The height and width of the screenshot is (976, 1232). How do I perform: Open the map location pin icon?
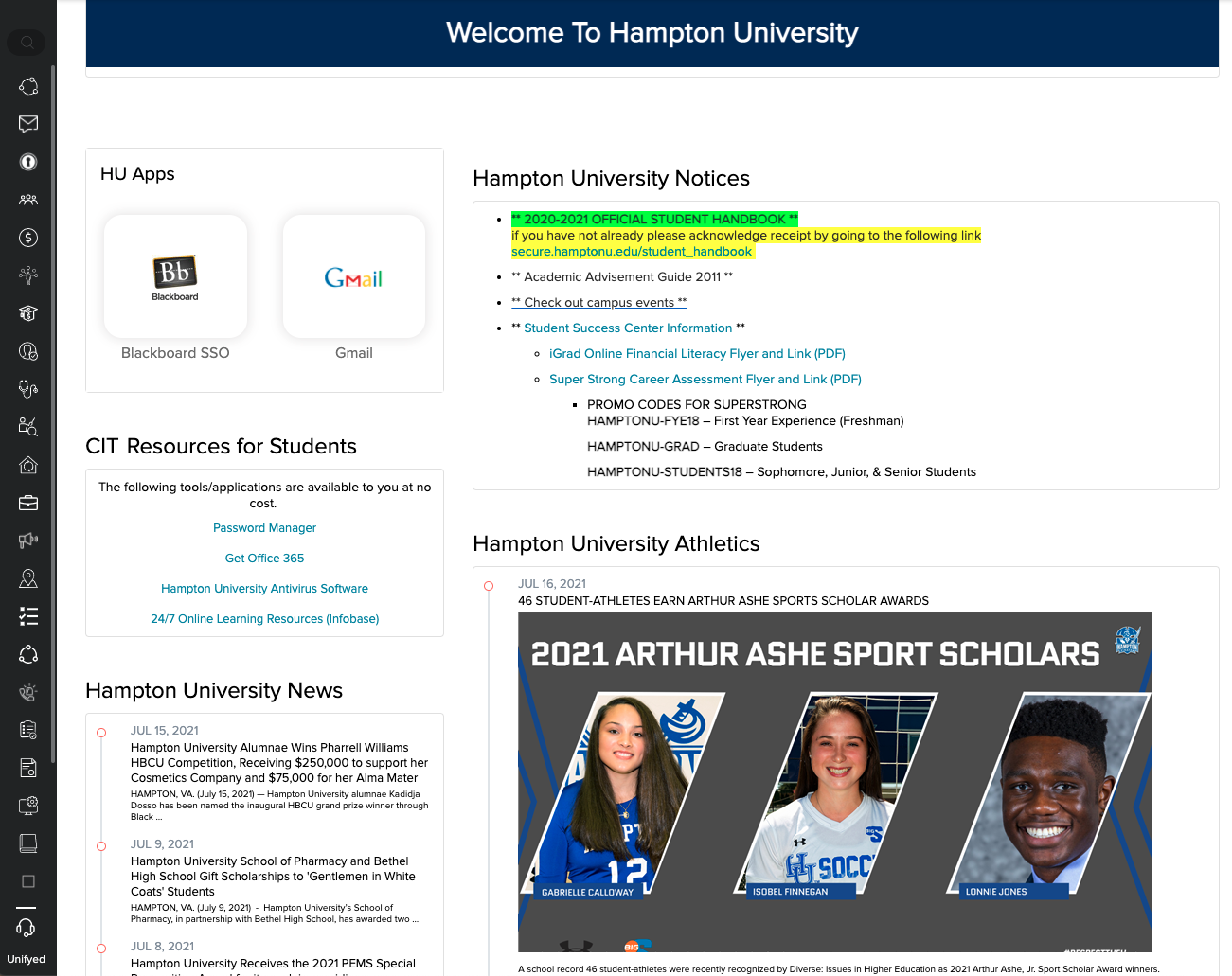click(28, 578)
